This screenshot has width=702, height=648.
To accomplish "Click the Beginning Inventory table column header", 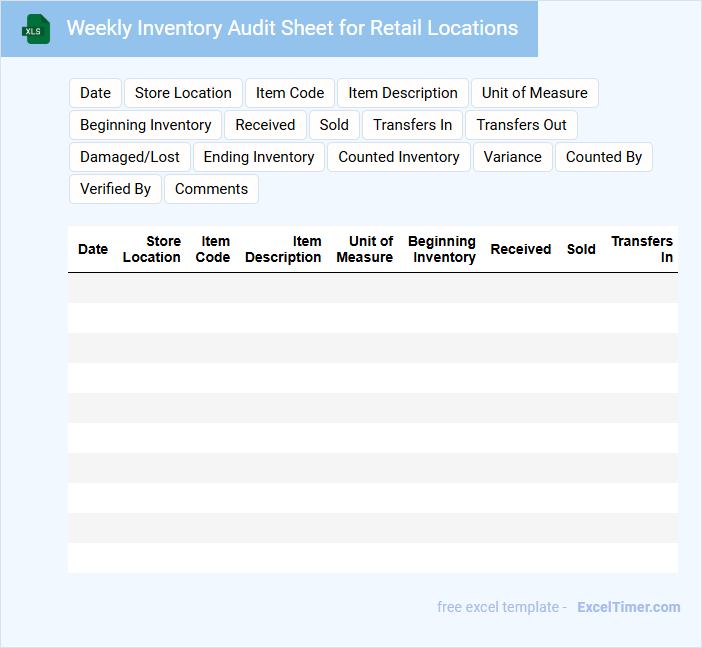I will (441, 249).
